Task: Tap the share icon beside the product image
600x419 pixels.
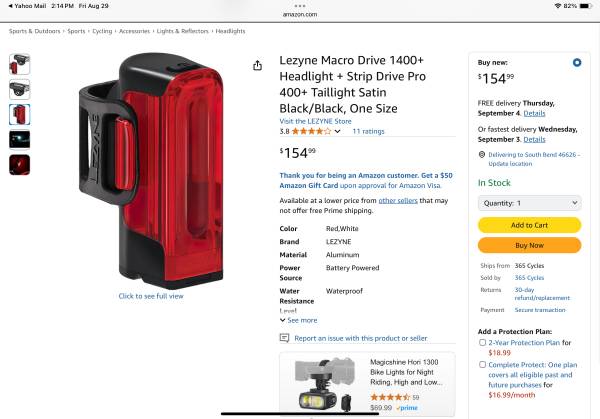Action: [258, 66]
